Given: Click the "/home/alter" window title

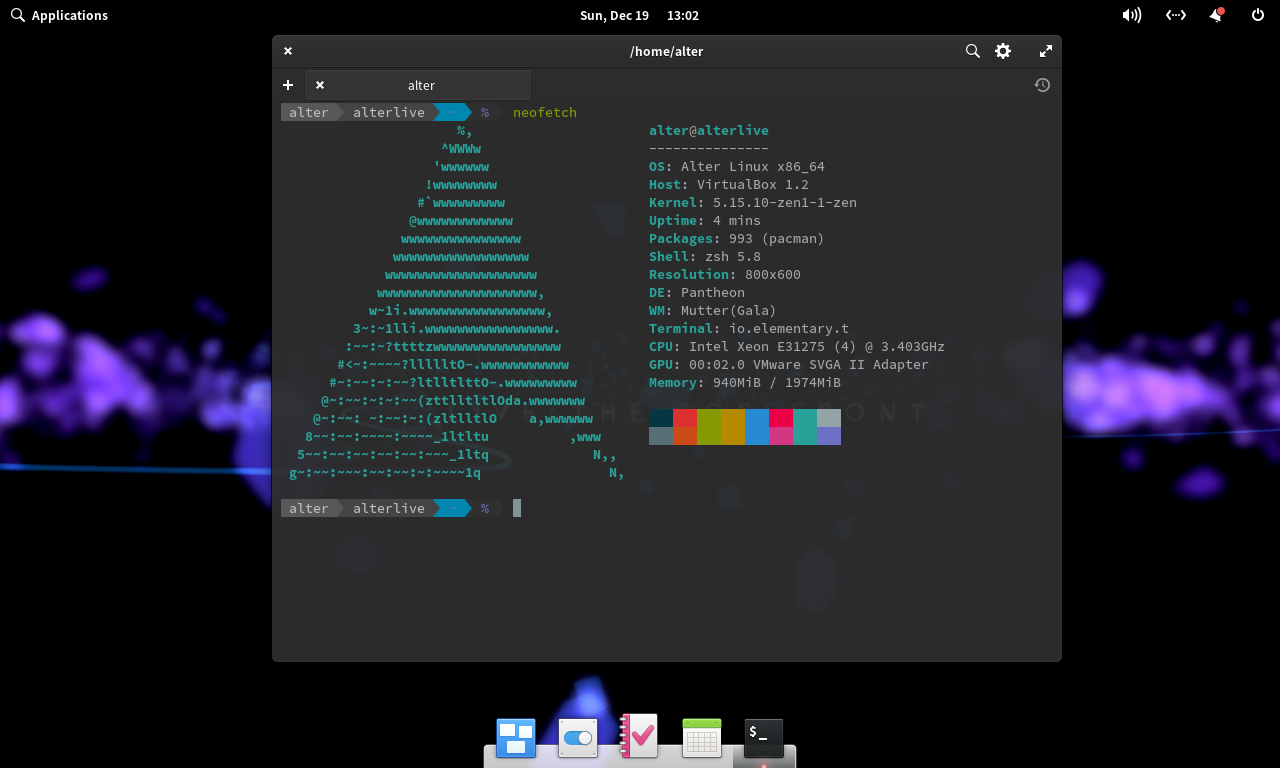Looking at the screenshot, I should click(x=666, y=51).
